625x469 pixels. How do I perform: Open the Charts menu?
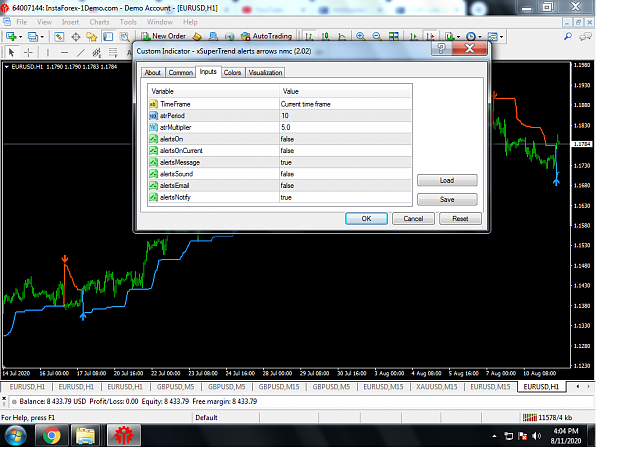(99, 22)
